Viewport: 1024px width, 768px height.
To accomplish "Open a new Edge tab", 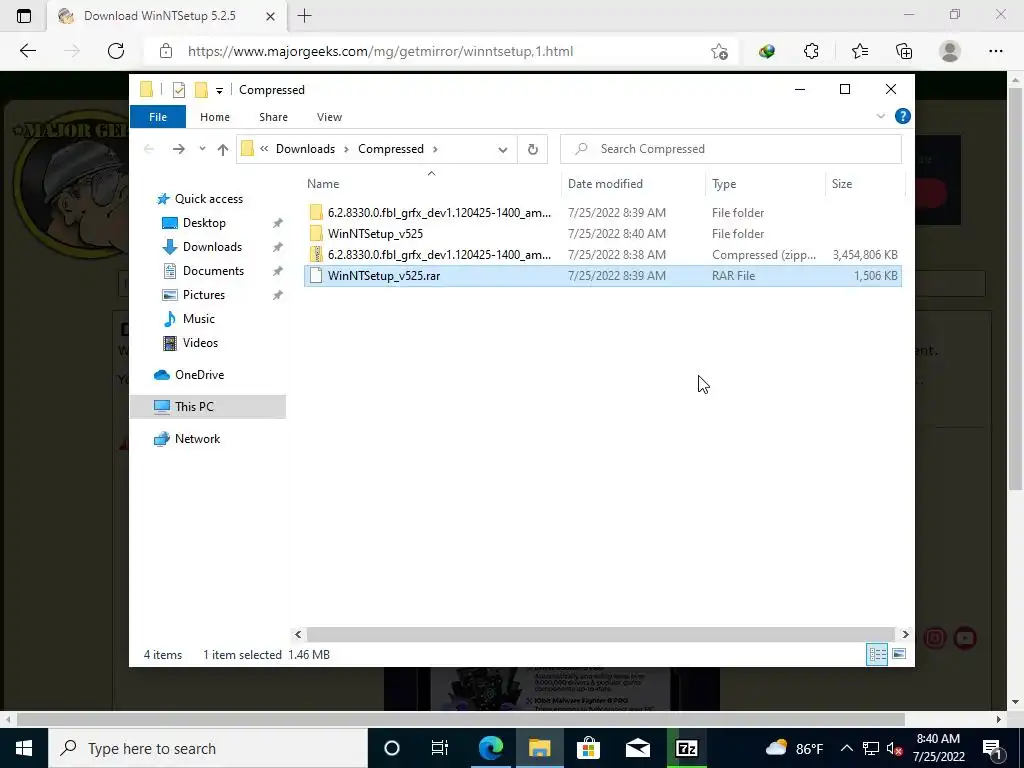I will tap(304, 16).
